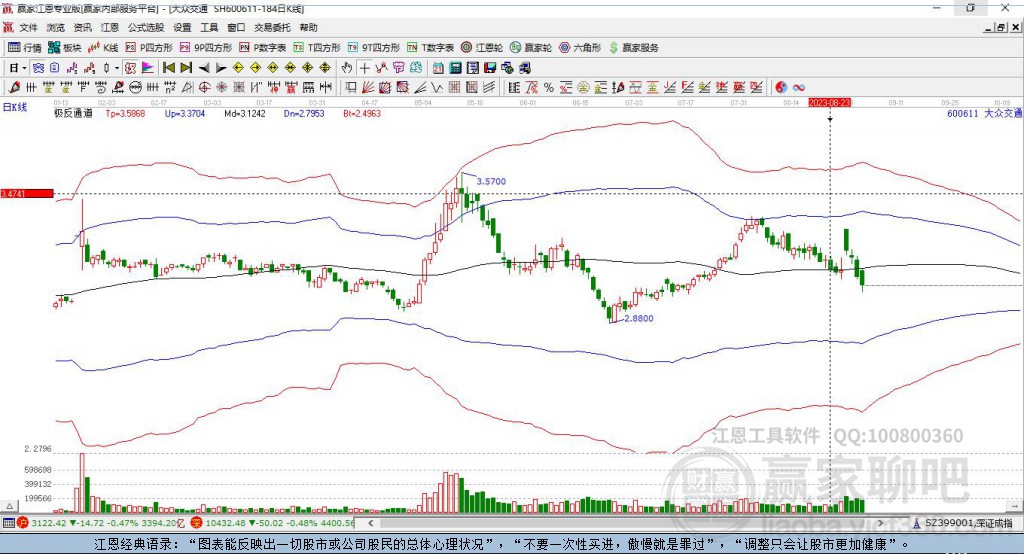The width and height of the screenshot is (1024, 554).
Task: Open the 浏览 menu
Action: tap(56, 27)
